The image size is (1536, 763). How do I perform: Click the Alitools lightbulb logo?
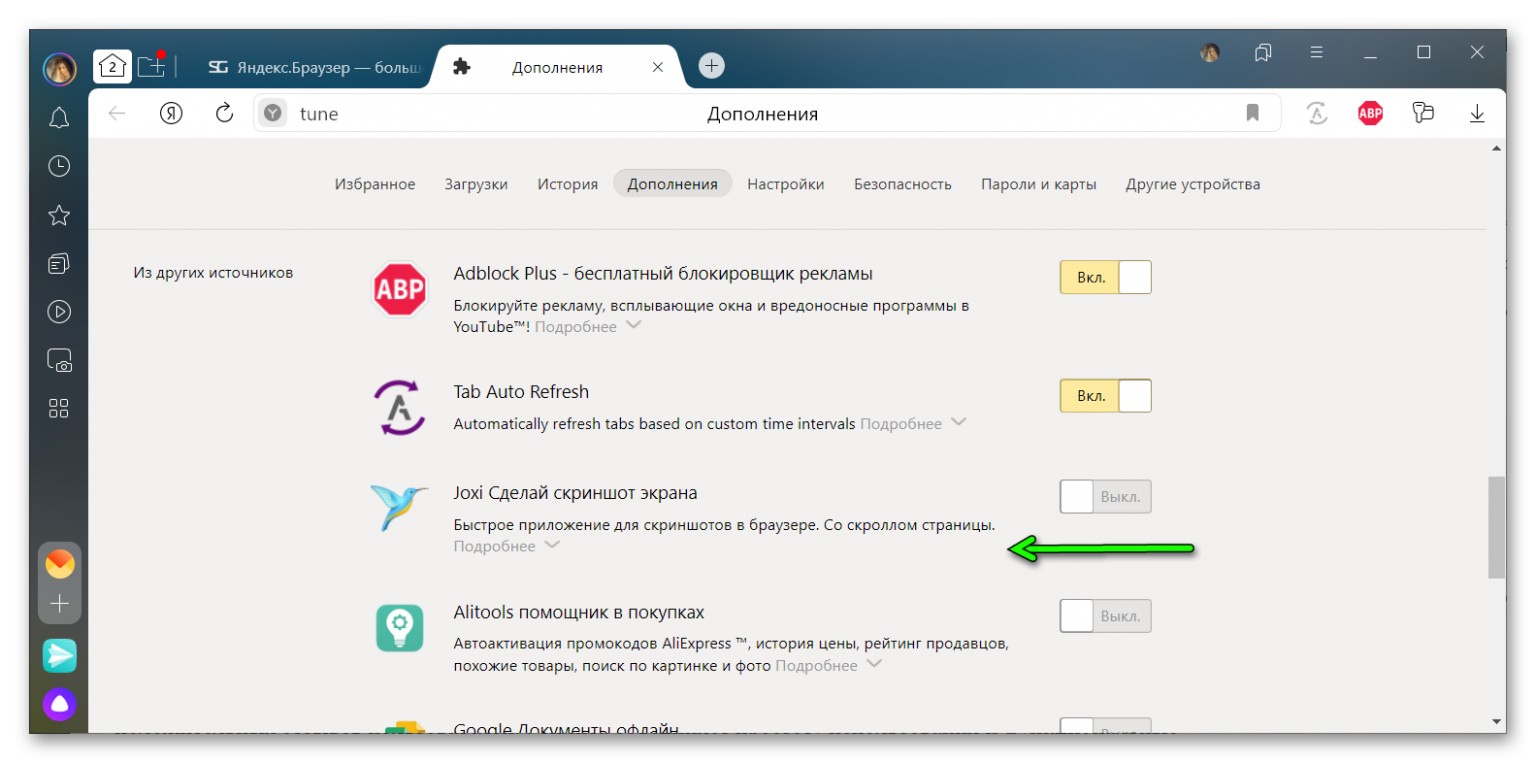399,628
